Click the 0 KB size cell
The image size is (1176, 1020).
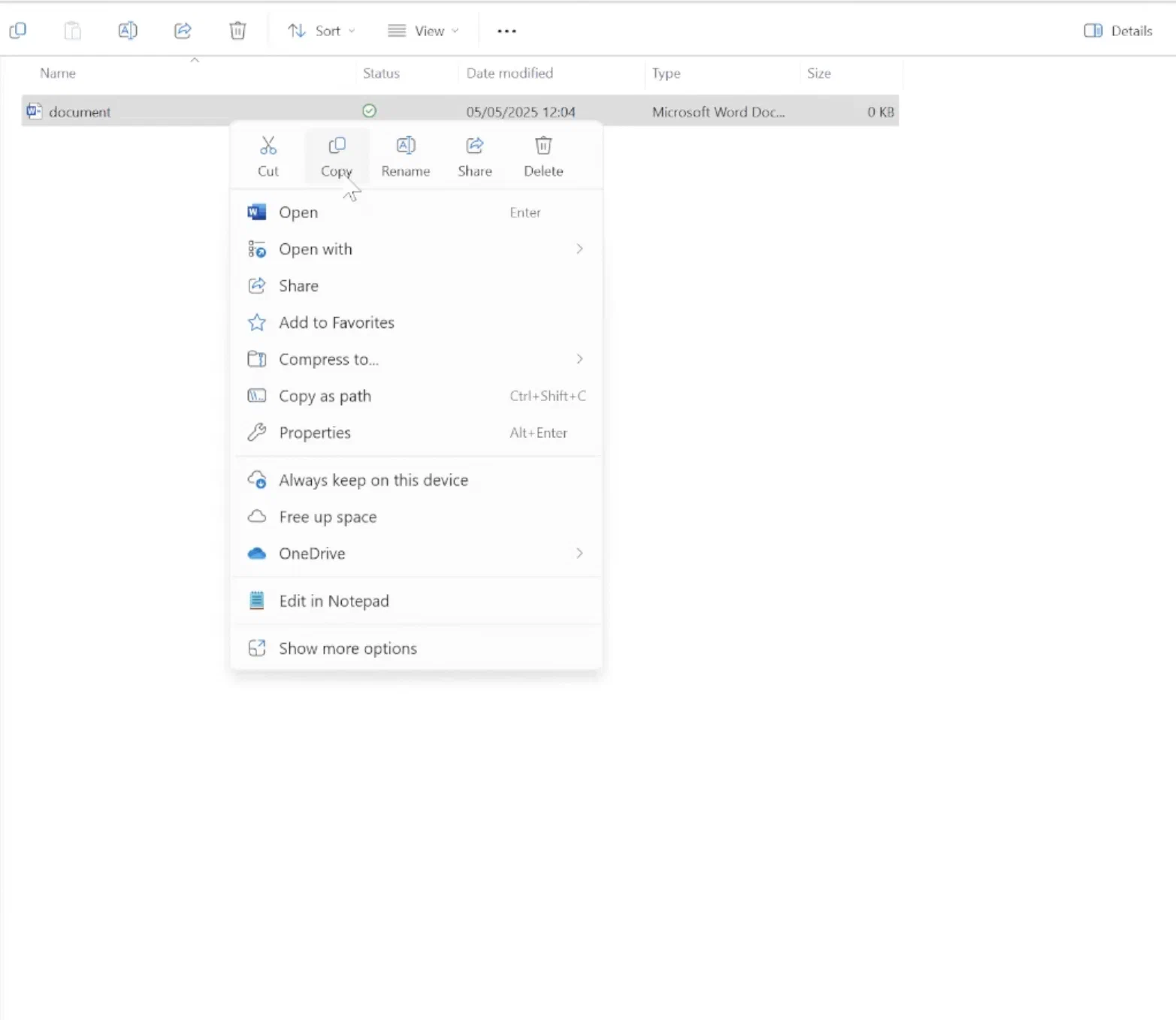point(881,112)
